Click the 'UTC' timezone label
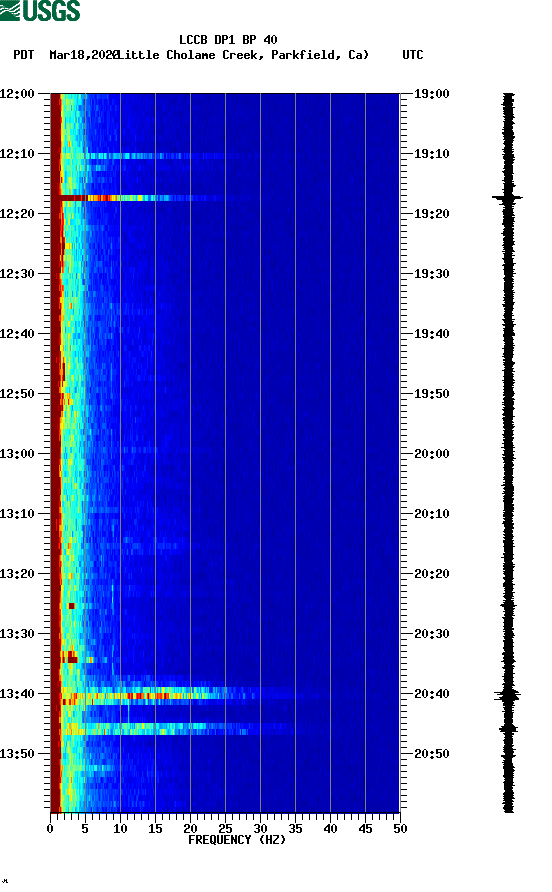The height and width of the screenshot is (892, 552). 413,55
